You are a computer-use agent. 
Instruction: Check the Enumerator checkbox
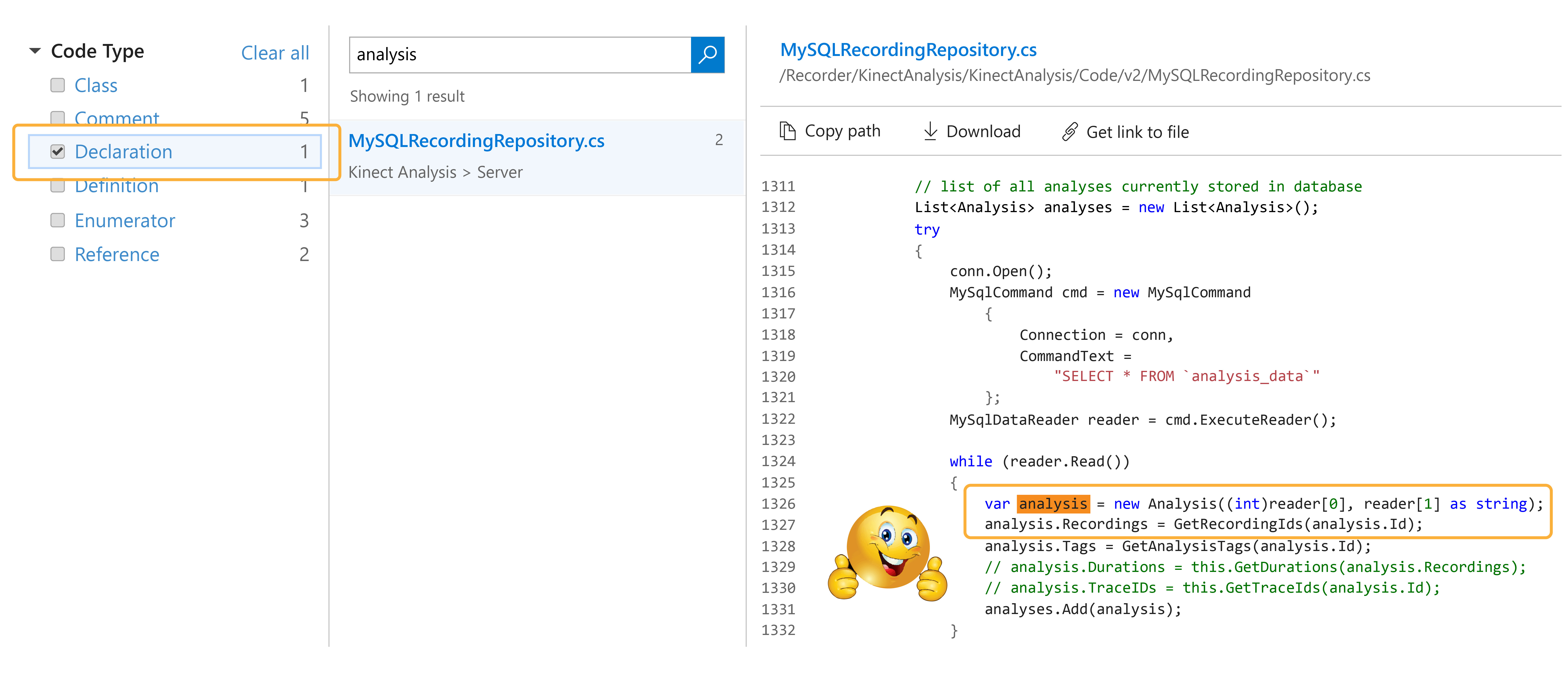pos(58,221)
